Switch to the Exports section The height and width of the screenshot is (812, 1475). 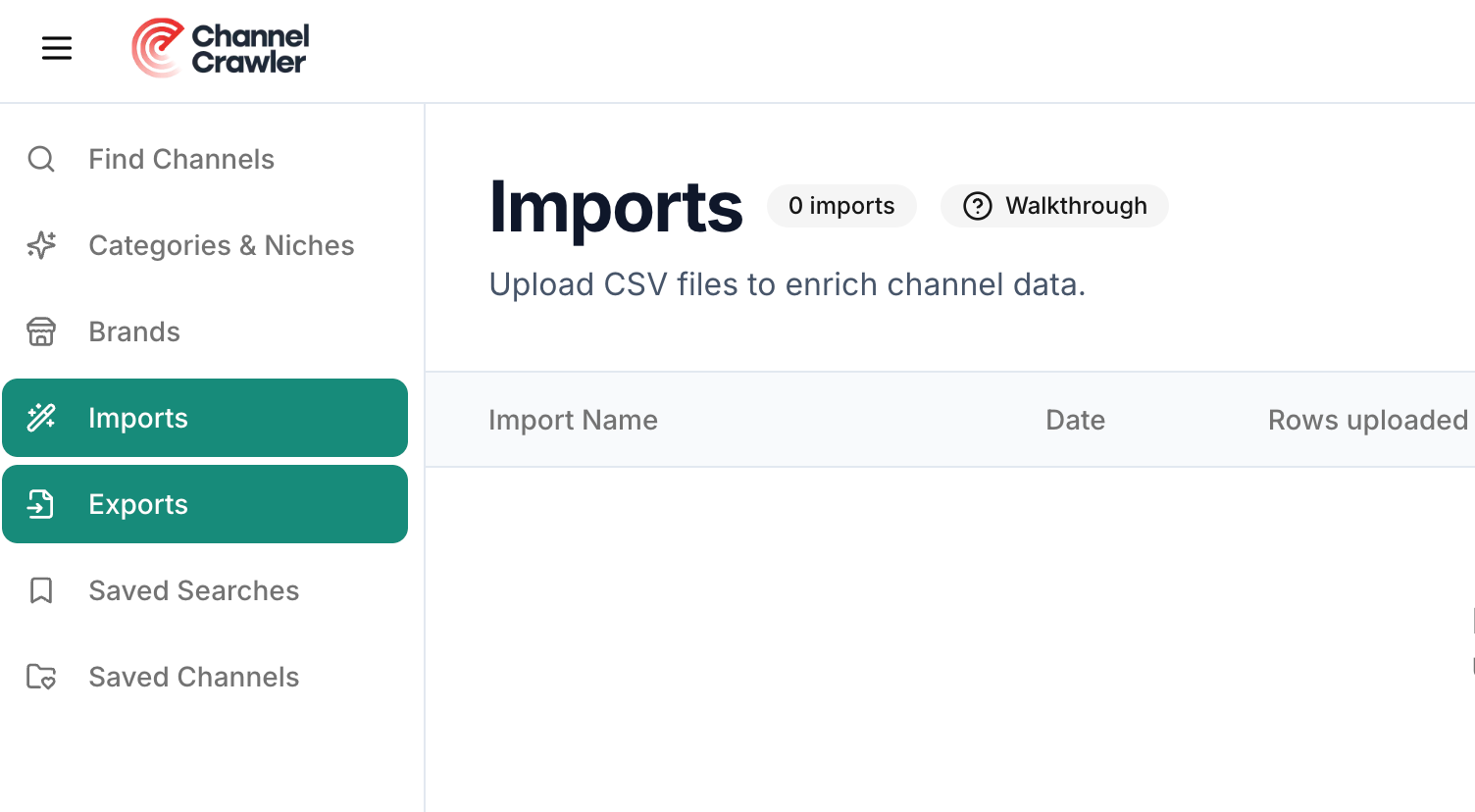point(138,504)
